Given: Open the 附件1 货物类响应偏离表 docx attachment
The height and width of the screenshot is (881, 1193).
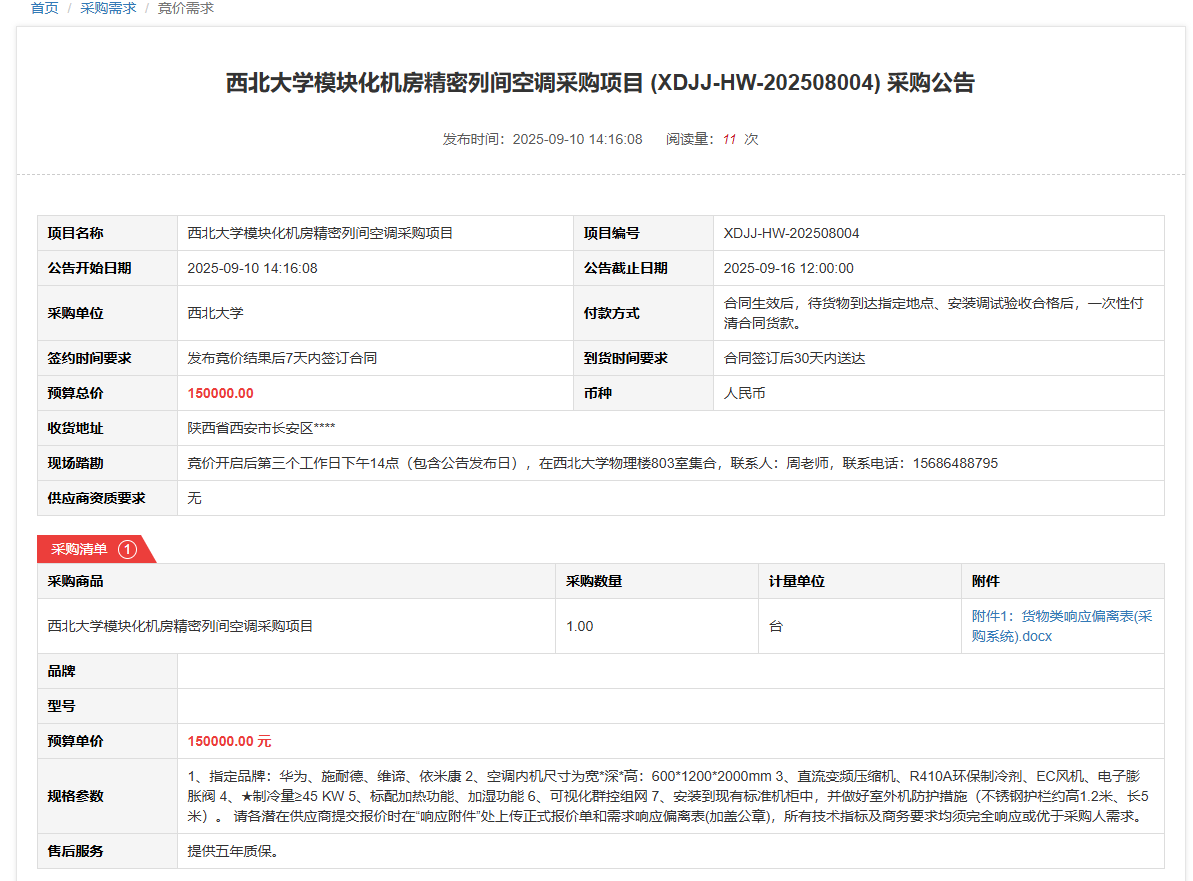Looking at the screenshot, I should 1061,626.
